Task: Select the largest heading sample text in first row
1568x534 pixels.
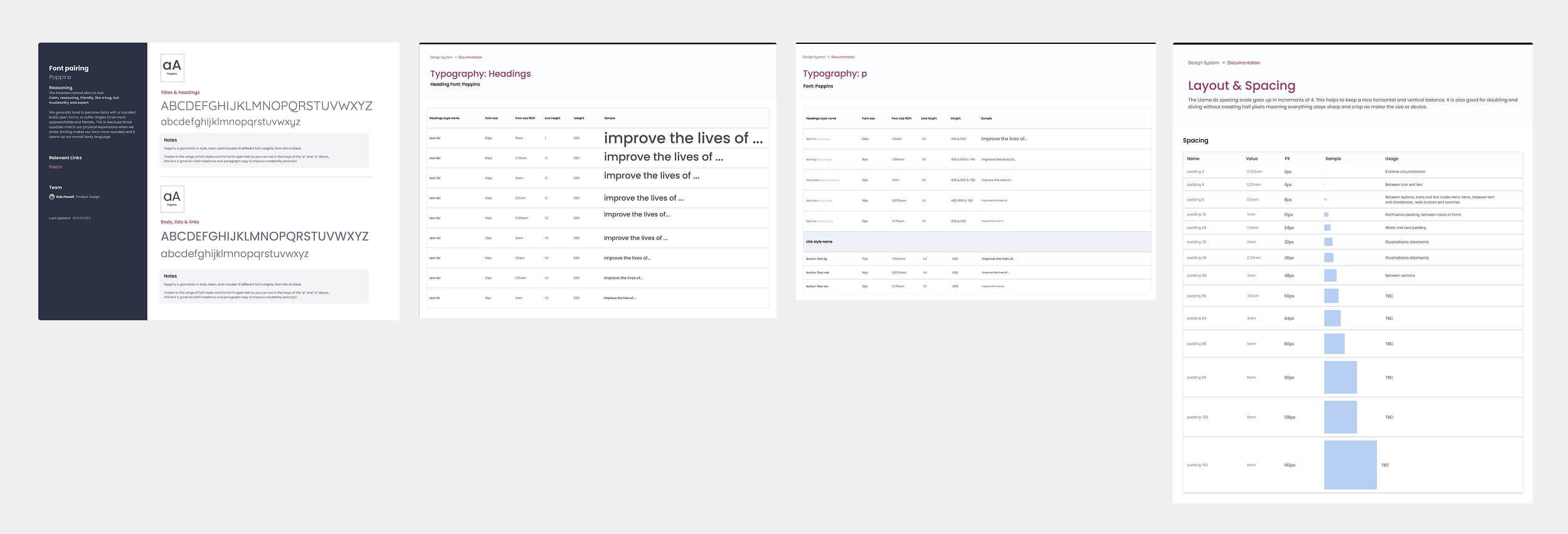Action: (682, 139)
